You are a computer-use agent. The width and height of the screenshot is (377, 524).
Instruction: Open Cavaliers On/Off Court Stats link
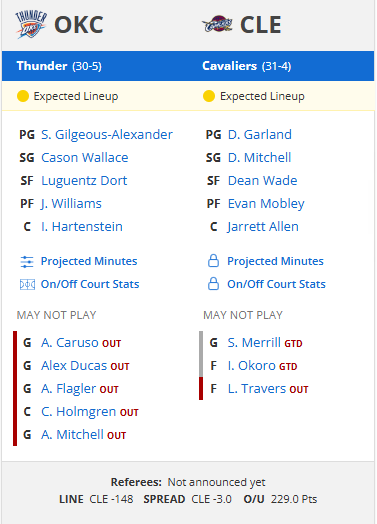(x=276, y=284)
